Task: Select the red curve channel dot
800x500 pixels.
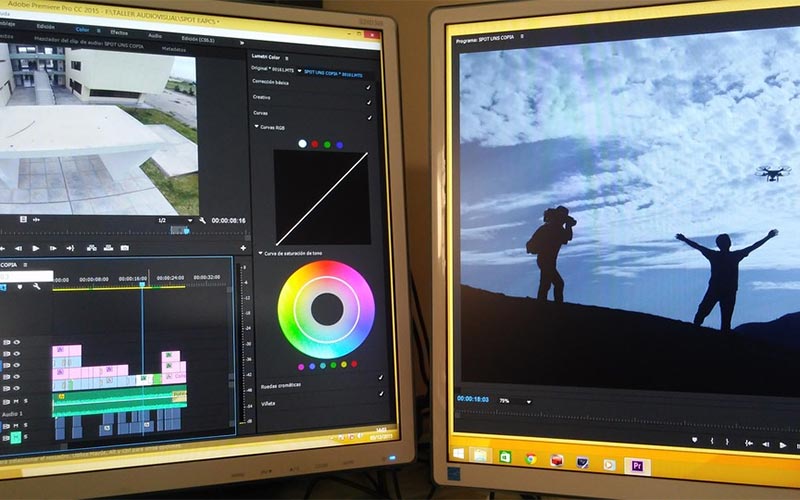Action: (315, 144)
